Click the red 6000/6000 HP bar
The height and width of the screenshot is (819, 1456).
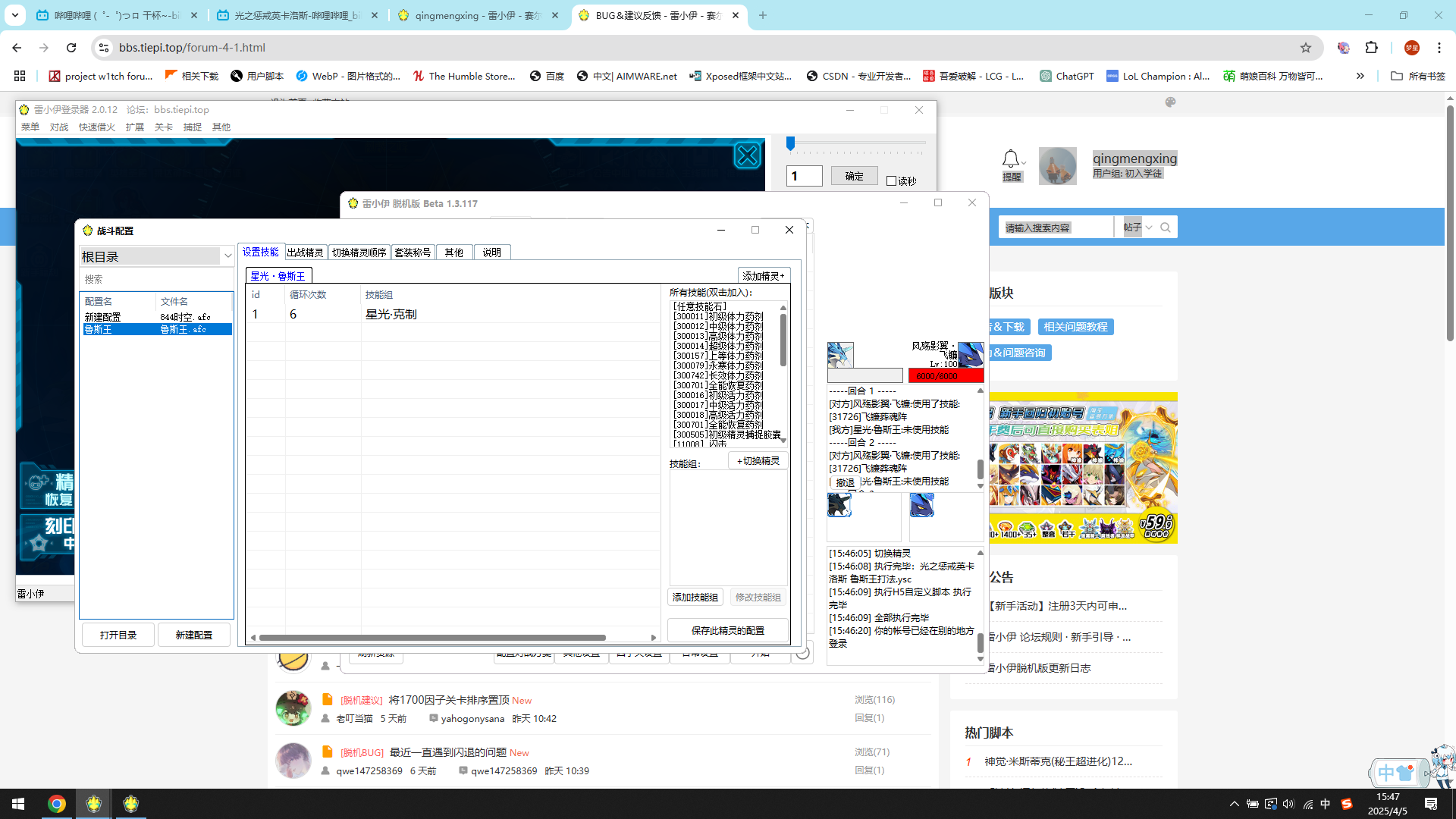pyautogui.click(x=946, y=375)
